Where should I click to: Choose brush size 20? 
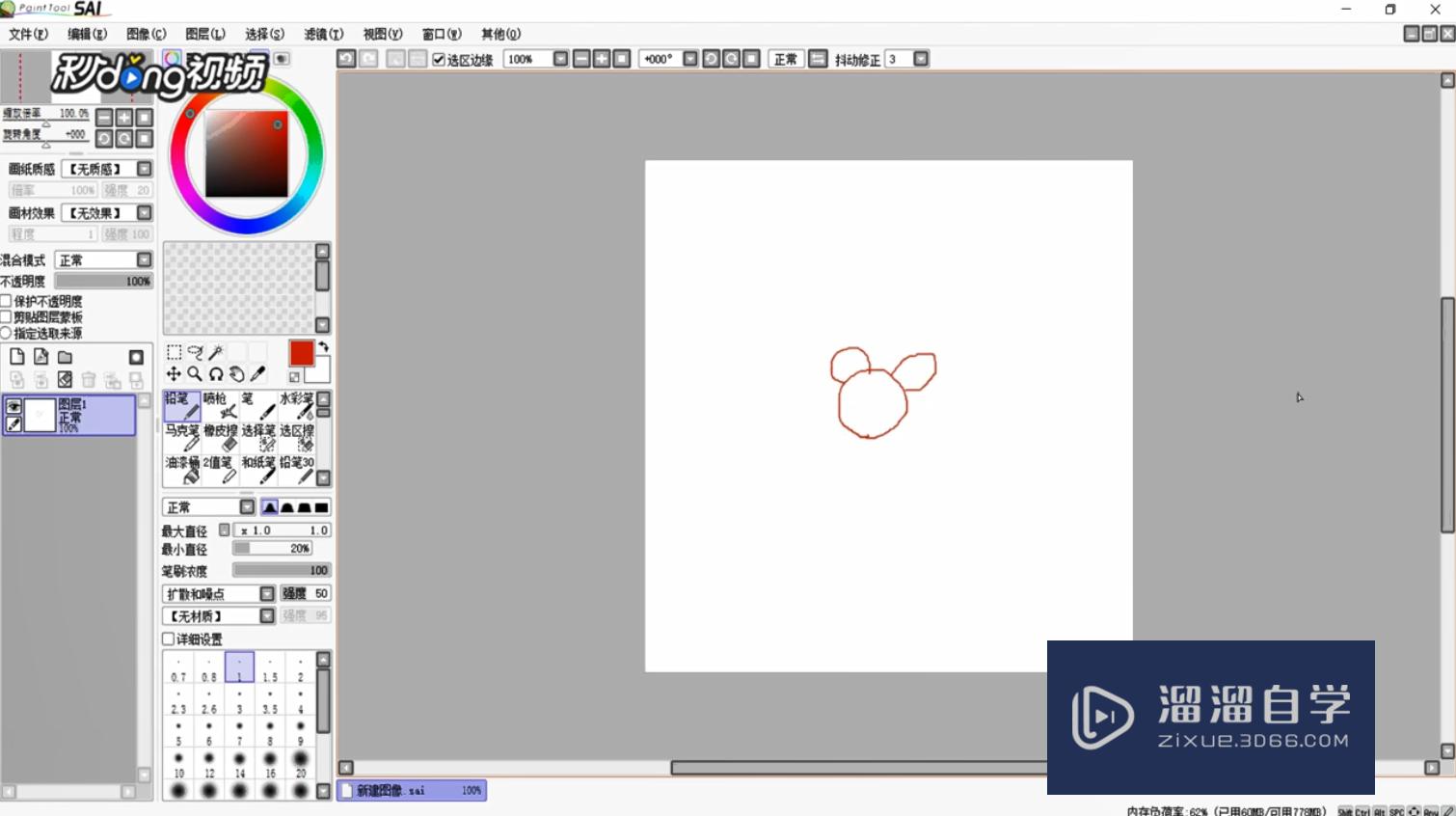point(300,763)
